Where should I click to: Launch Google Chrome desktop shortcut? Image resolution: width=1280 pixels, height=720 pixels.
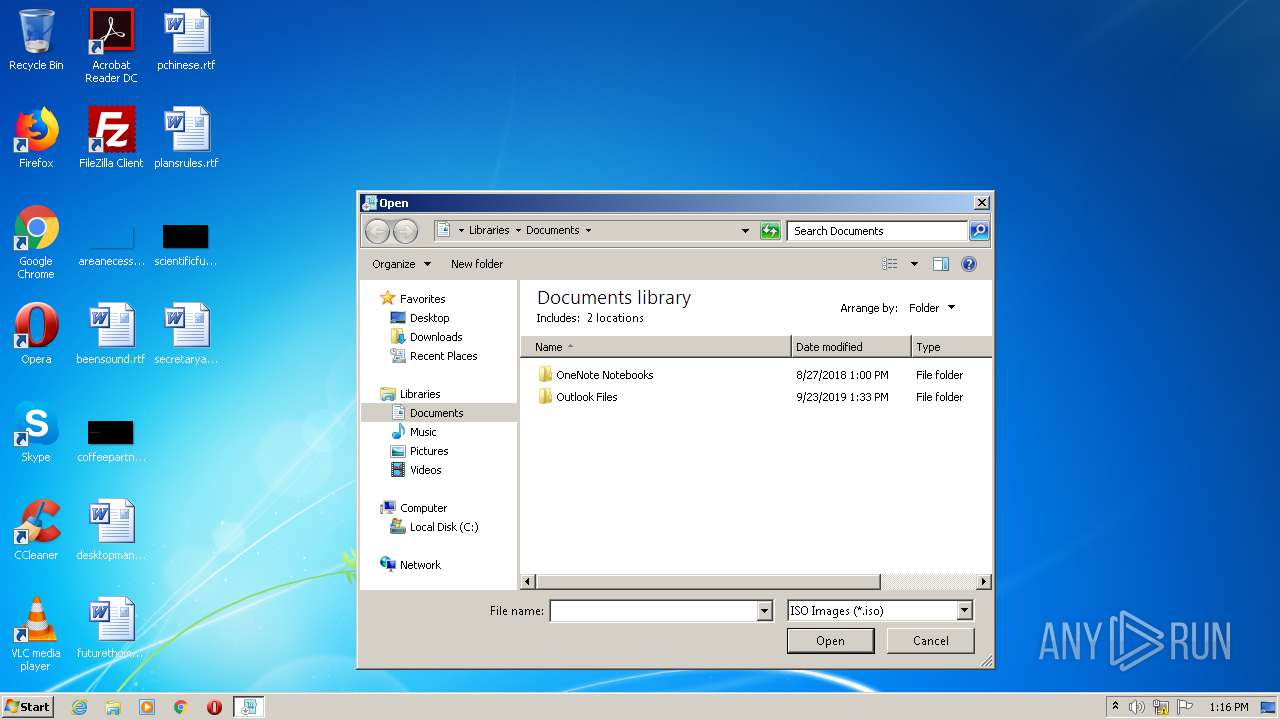36,242
